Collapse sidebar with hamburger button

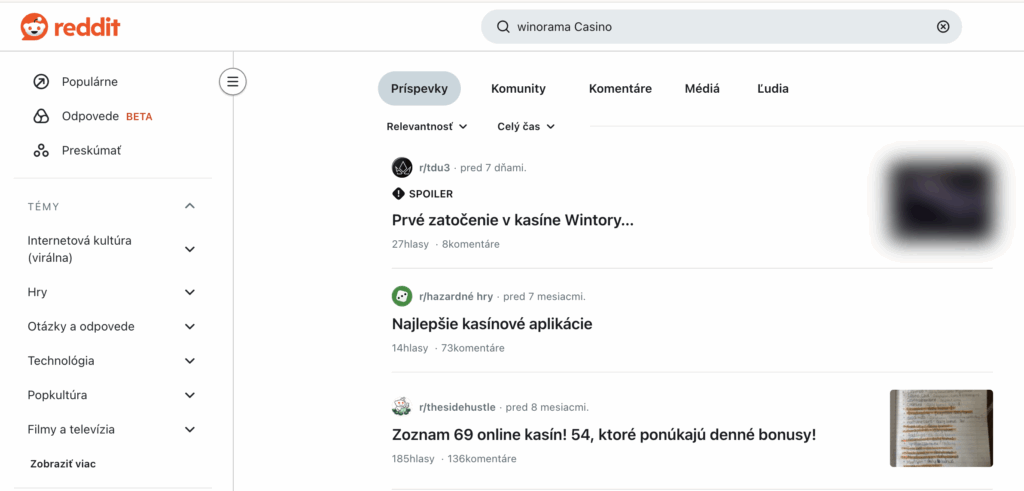pos(233,82)
